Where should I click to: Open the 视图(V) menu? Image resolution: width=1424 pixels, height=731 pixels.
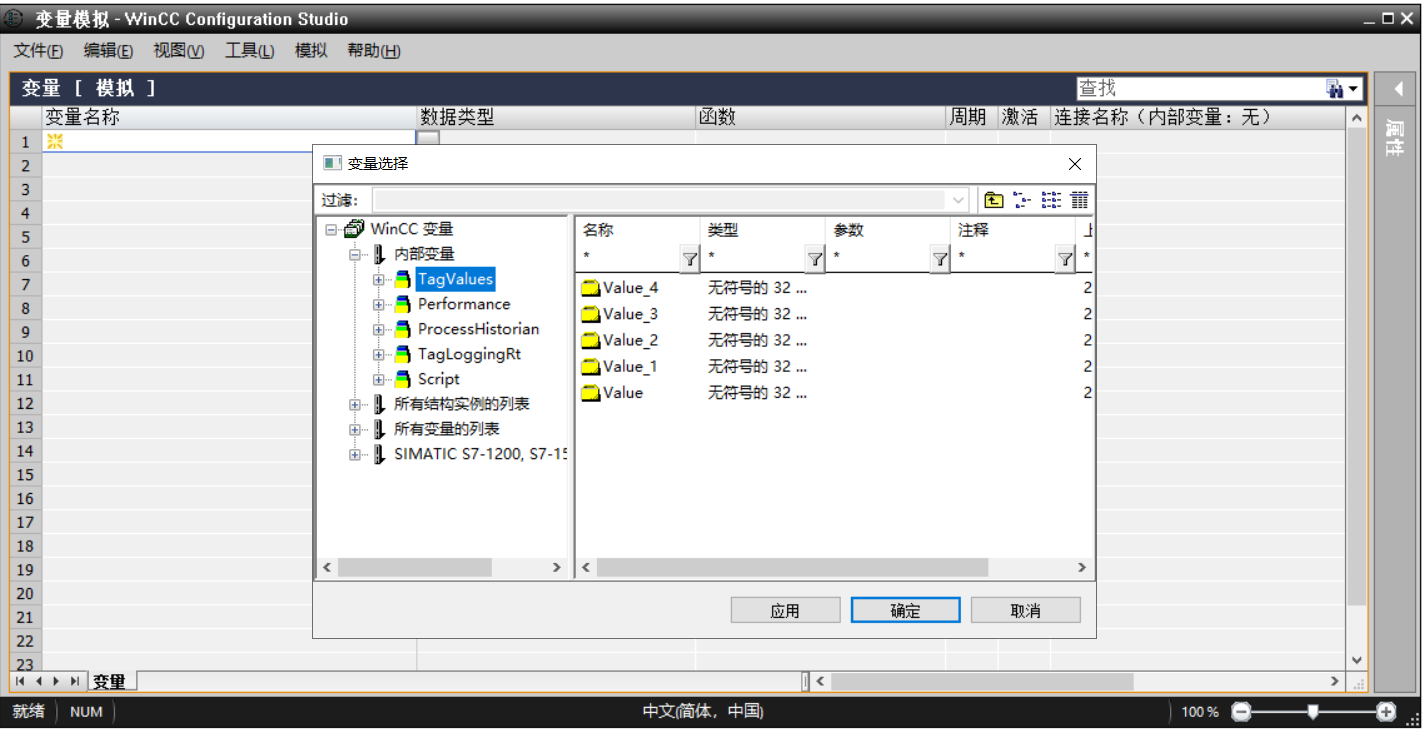tap(178, 51)
